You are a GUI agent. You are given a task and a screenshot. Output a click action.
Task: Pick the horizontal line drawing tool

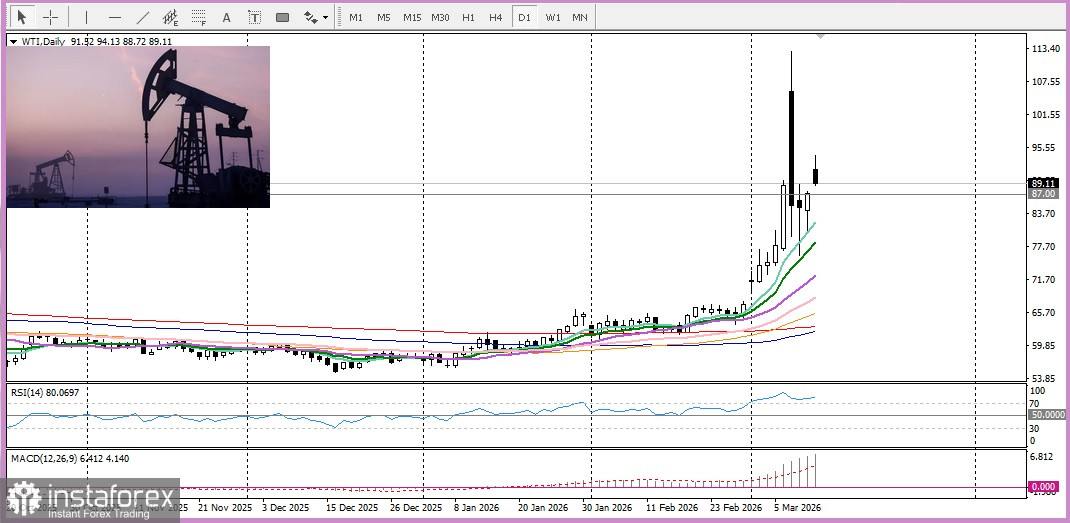click(x=114, y=17)
